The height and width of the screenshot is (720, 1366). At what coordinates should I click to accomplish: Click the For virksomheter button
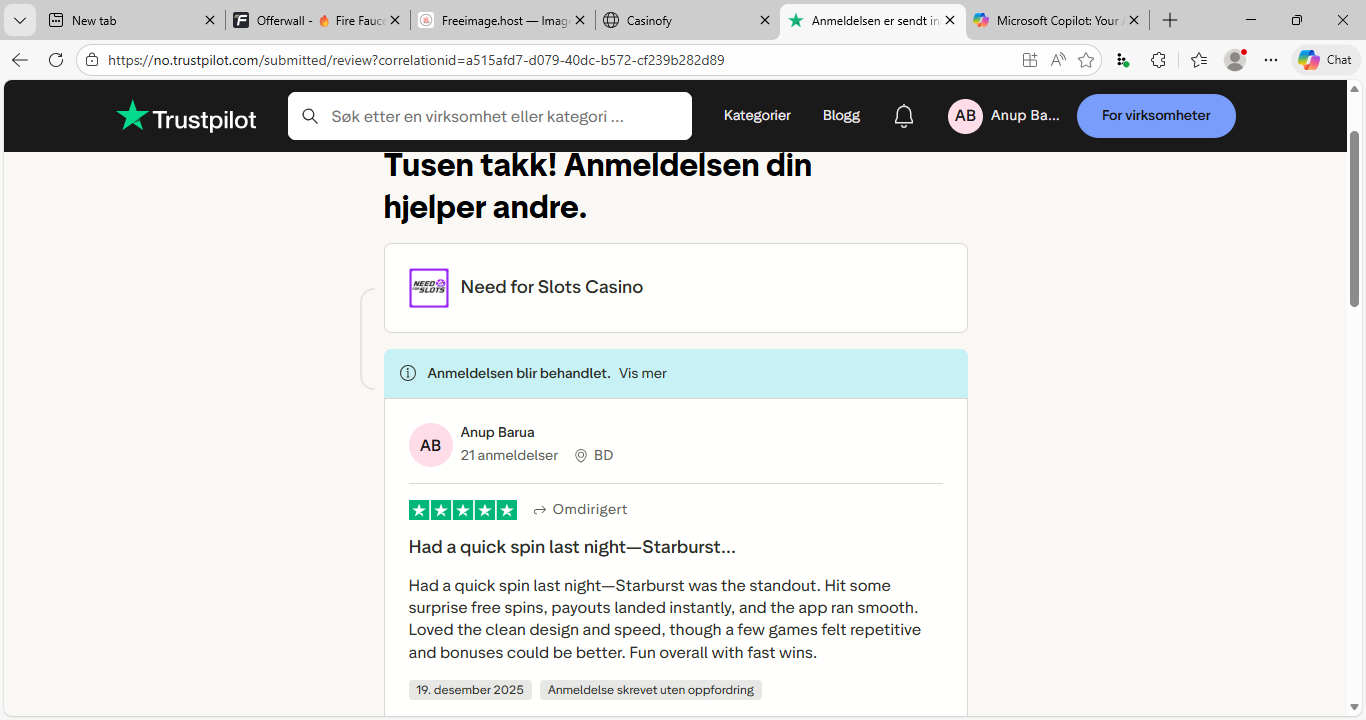(1156, 116)
